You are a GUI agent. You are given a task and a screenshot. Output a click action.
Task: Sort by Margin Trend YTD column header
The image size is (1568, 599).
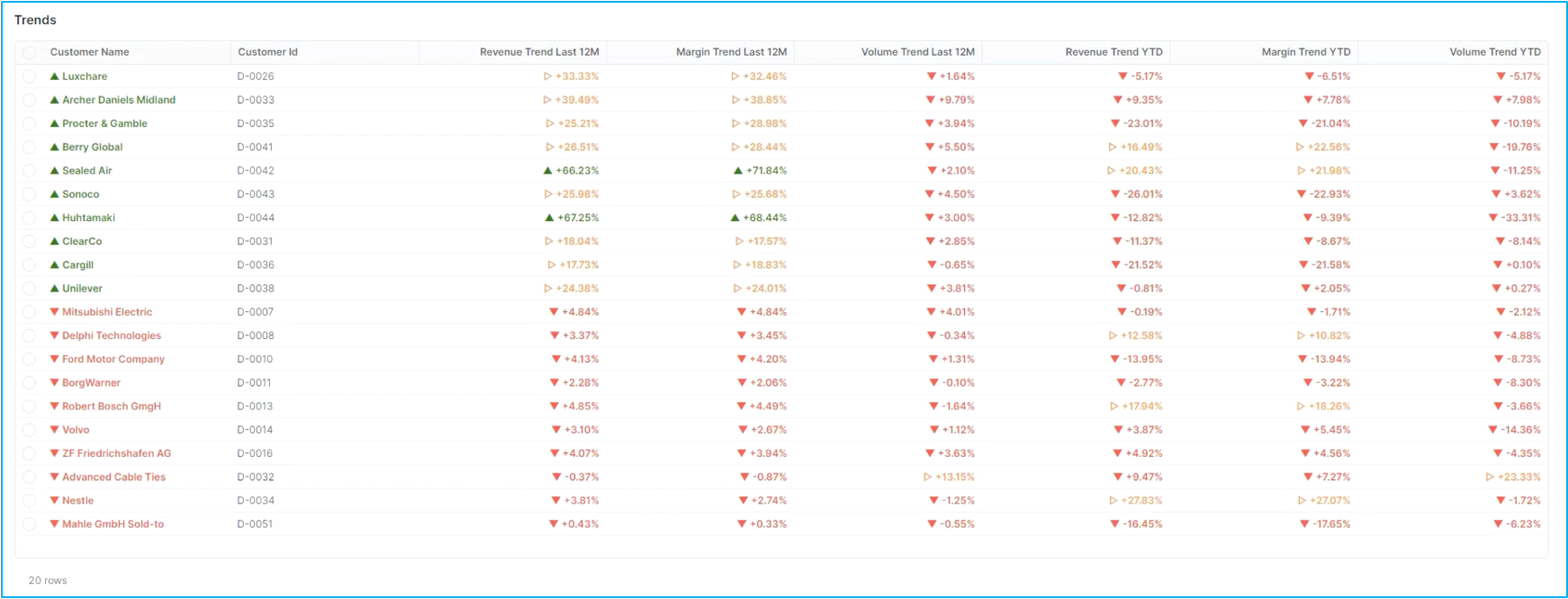1305,52
